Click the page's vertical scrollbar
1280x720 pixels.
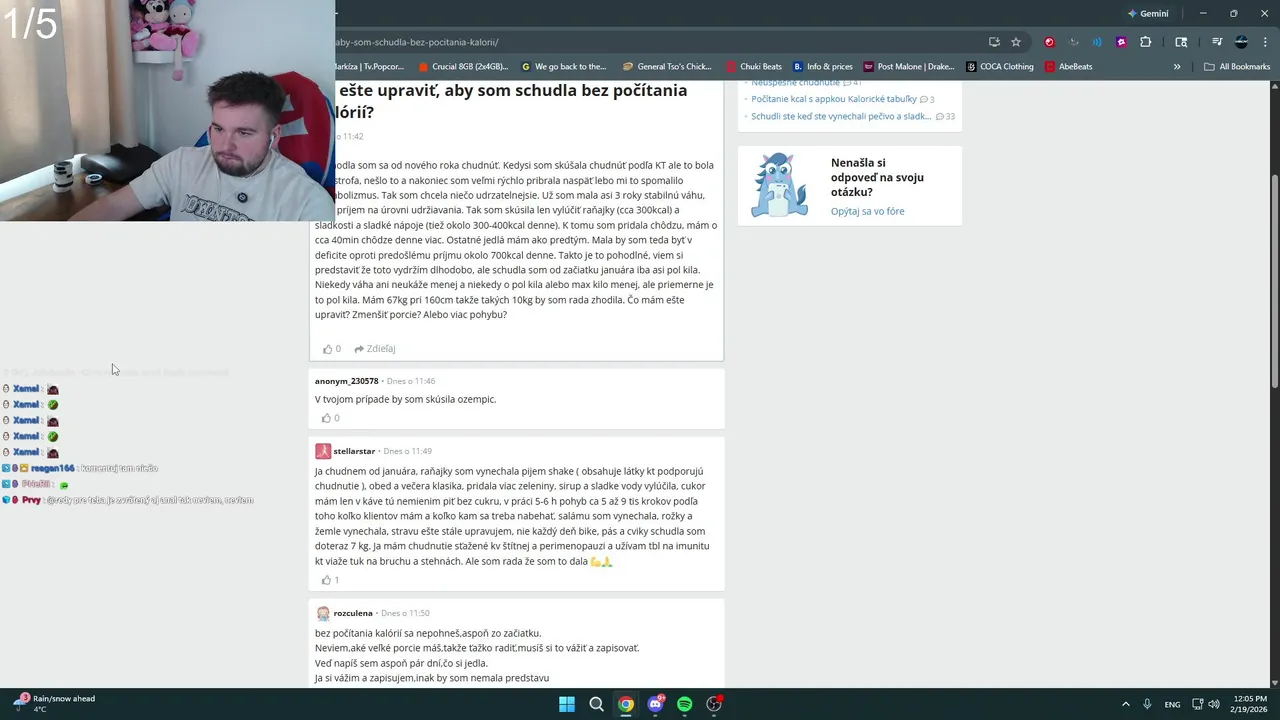click(x=1274, y=280)
